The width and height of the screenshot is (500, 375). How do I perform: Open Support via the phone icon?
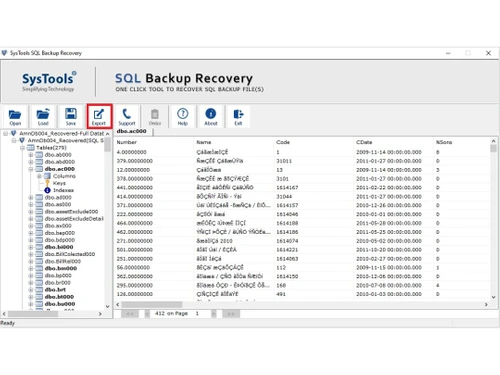point(127,117)
